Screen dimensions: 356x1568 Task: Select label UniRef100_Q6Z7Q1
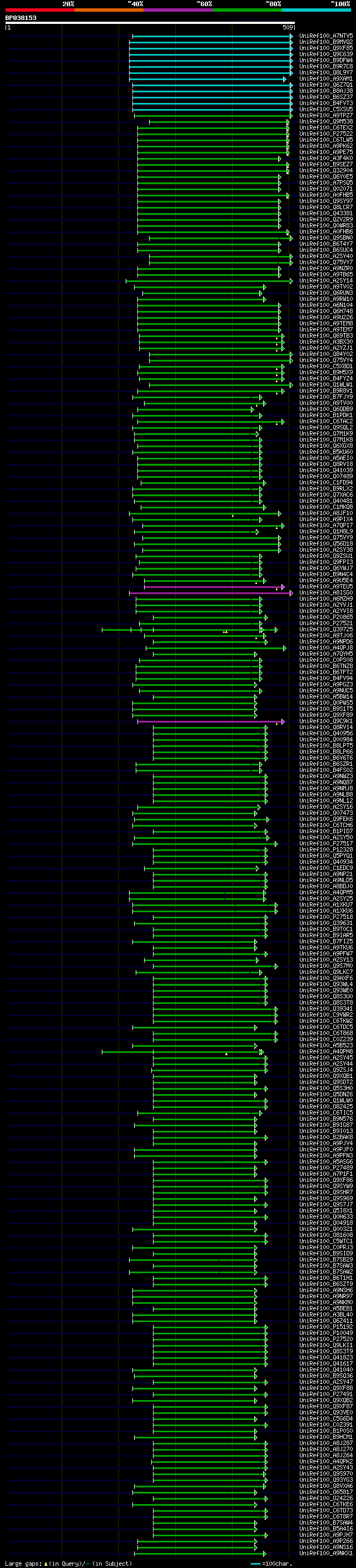(x=325, y=85)
